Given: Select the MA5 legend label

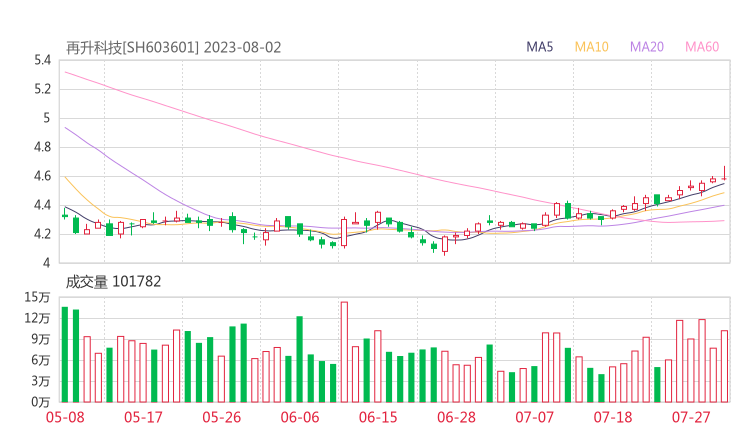Looking at the screenshot, I should tap(539, 47).
